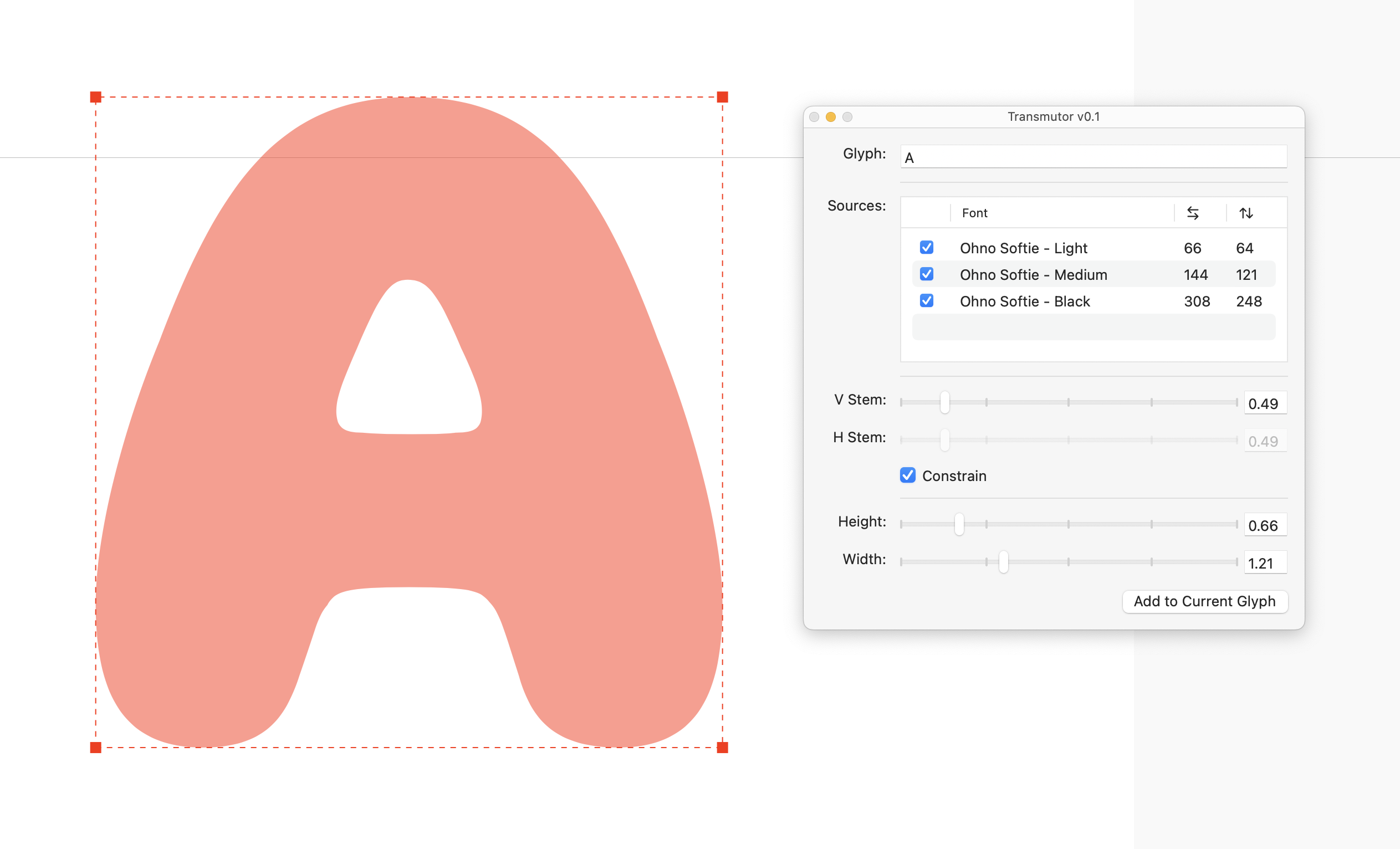Click the V Stem slider knob
The width and height of the screenshot is (1400, 849).
pyautogui.click(x=944, y=402)
